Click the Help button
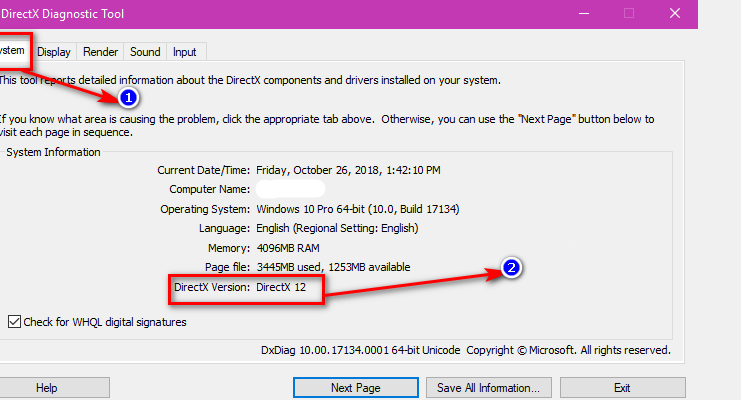Screen dimensions: 741x400 tap(46, 388)
